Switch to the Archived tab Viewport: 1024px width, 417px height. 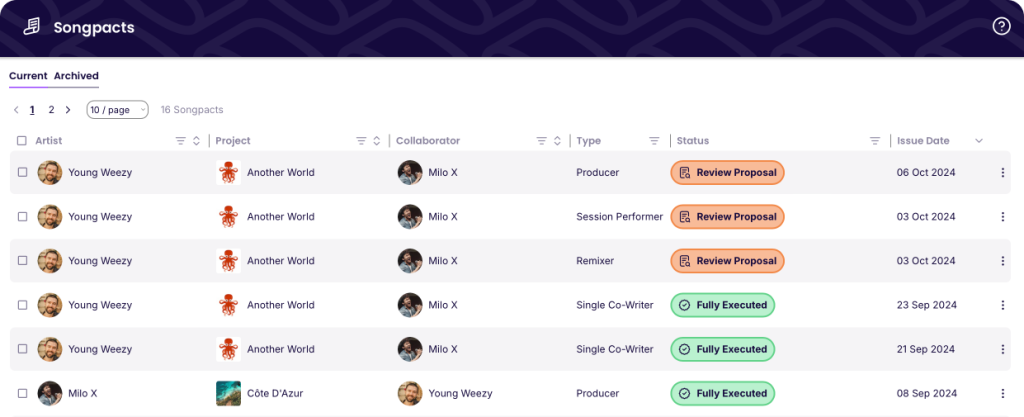[76, 76]
